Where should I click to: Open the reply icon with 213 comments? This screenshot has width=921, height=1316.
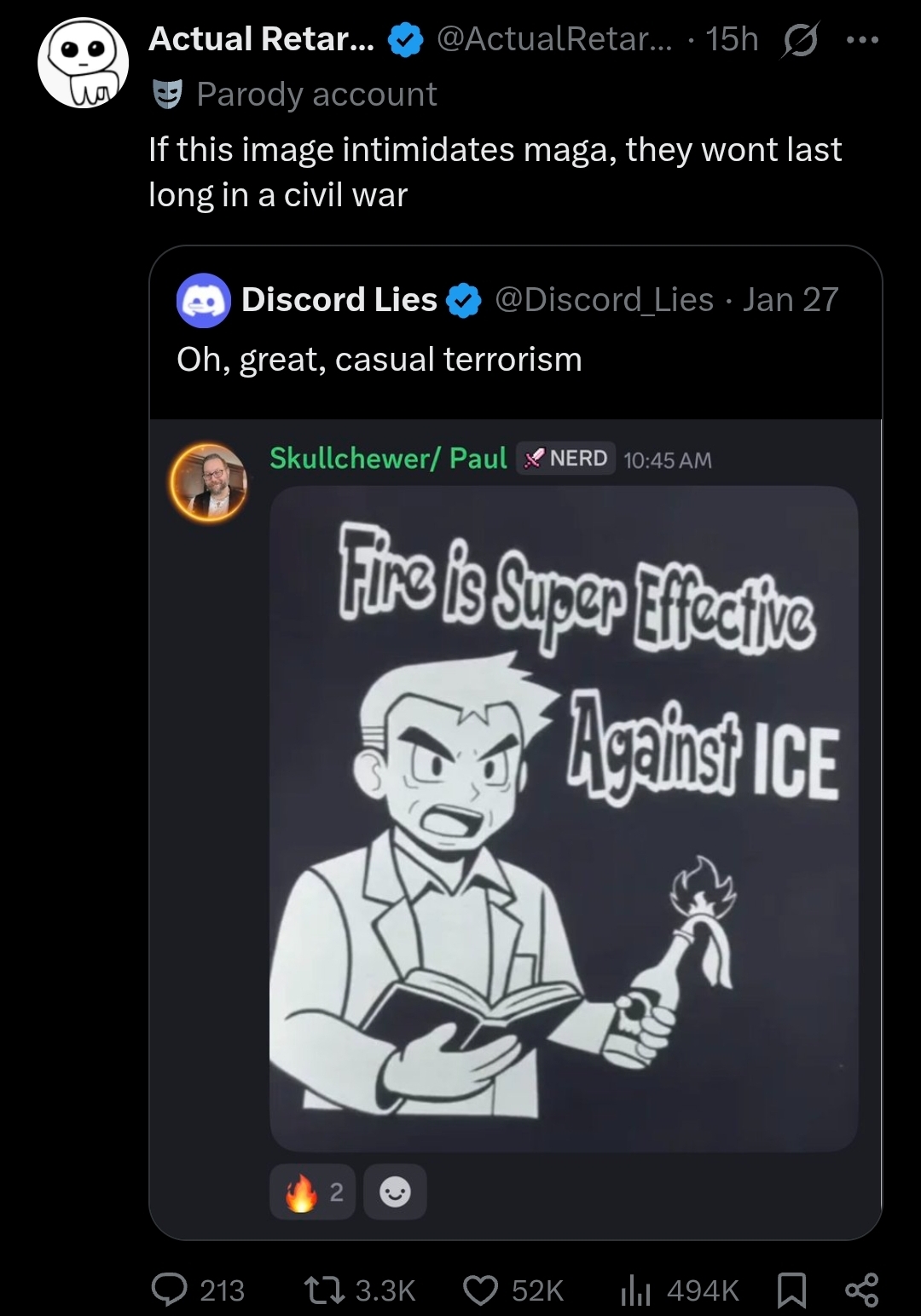[170, 1290]
